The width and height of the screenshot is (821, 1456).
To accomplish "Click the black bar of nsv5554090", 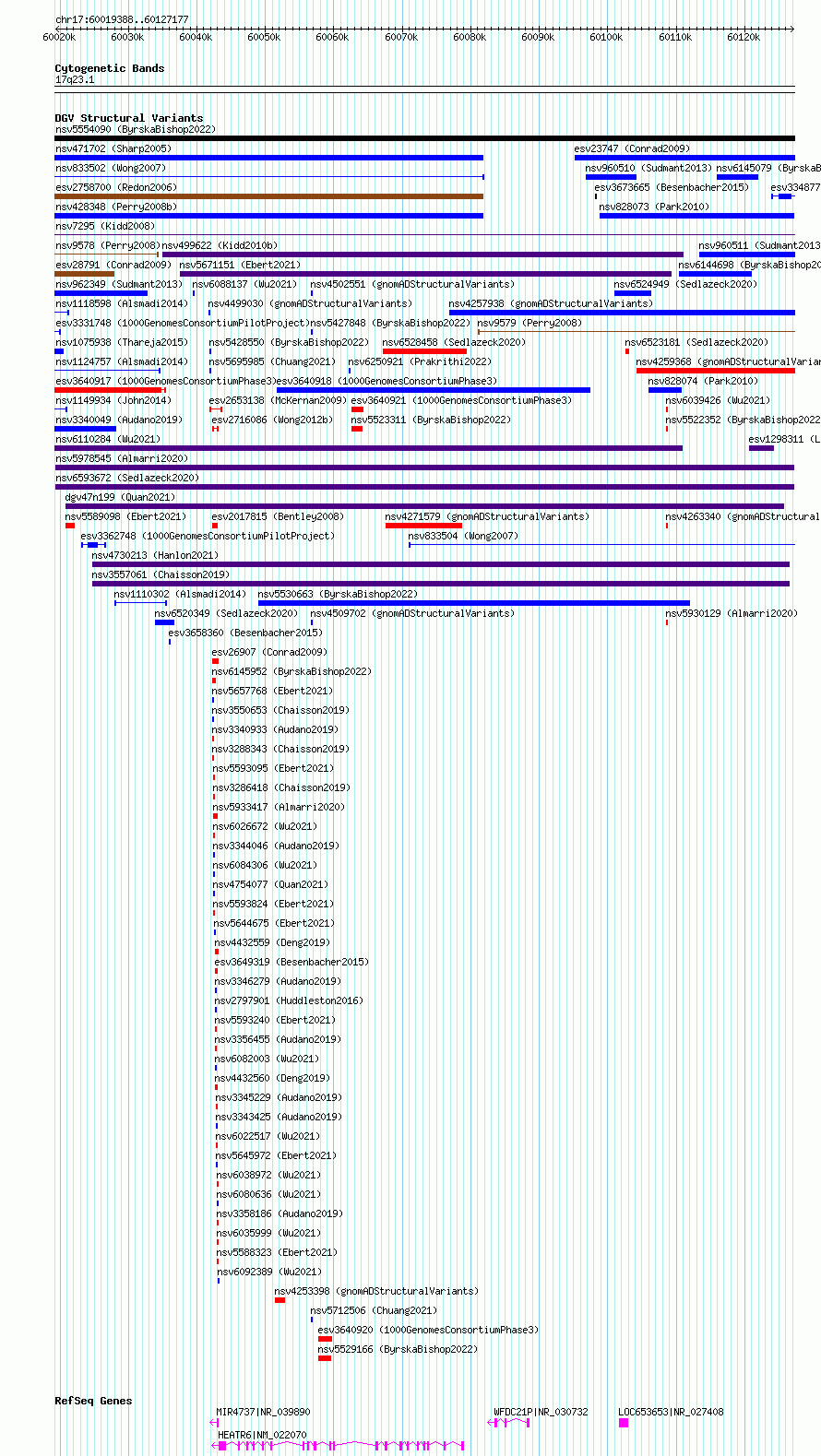I will pos(424,138).
